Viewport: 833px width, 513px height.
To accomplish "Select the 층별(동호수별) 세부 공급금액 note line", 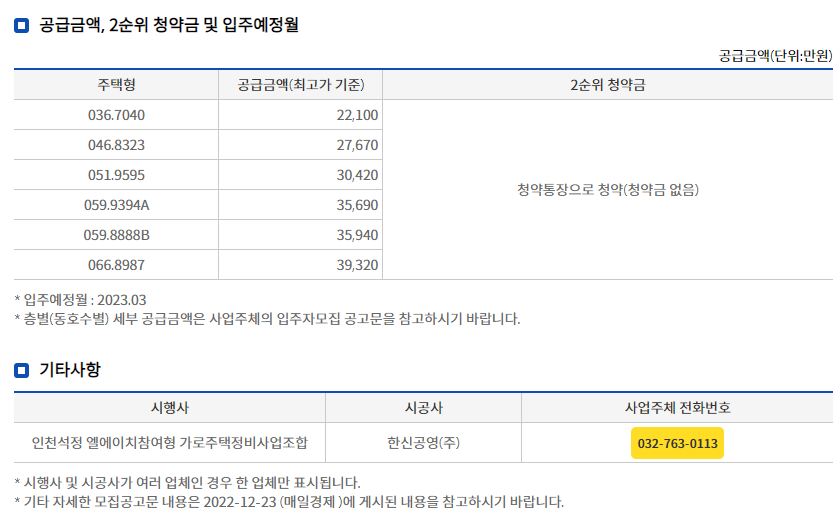I will 267,319.
